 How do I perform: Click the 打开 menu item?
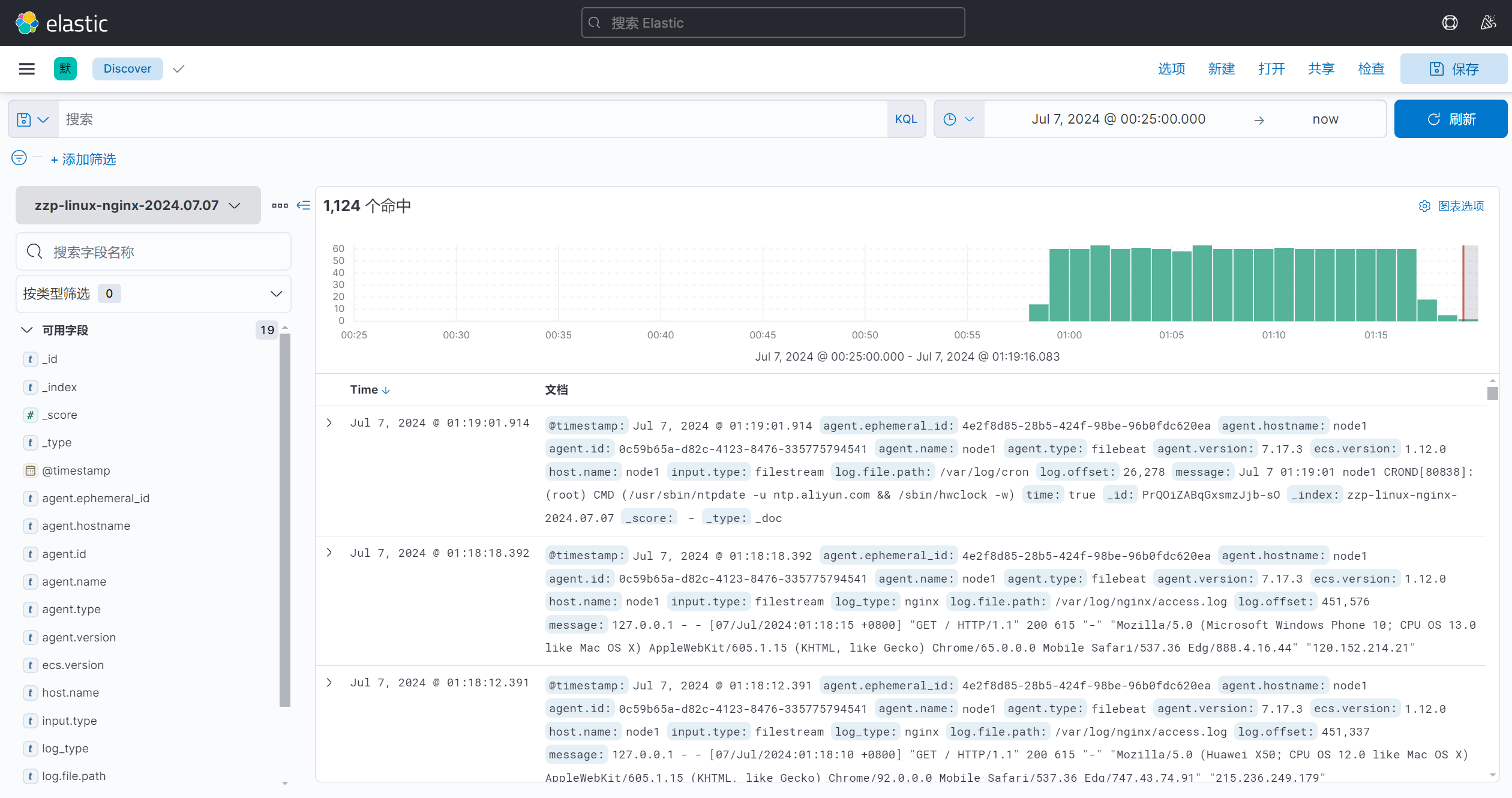(1271, 69)
